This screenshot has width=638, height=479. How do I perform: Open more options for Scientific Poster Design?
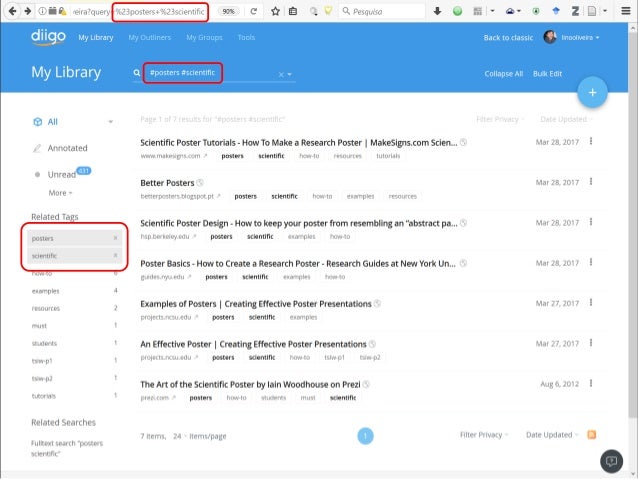coord(591,222)
